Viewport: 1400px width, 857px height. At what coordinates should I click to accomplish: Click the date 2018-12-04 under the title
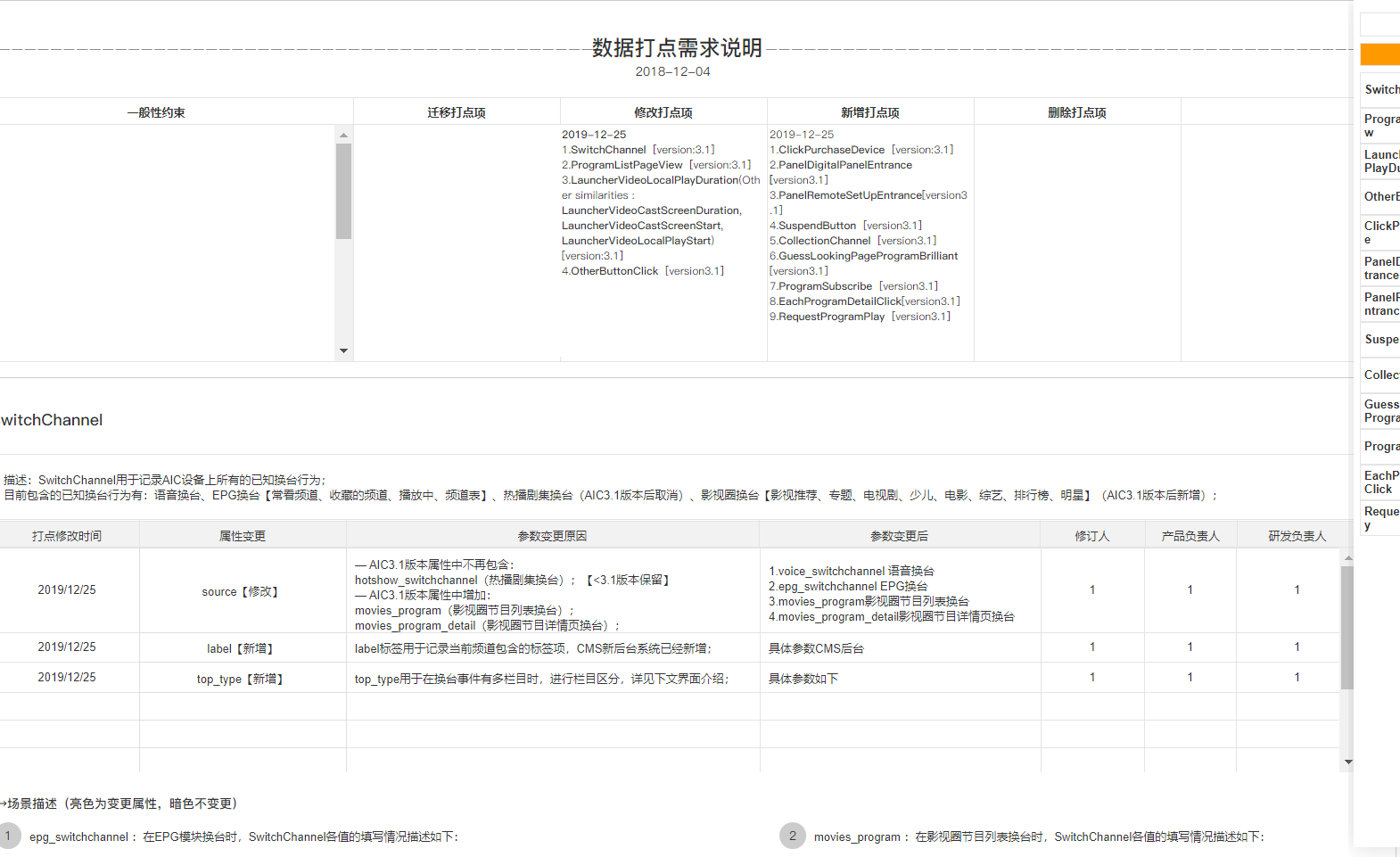tap(673, 71)
